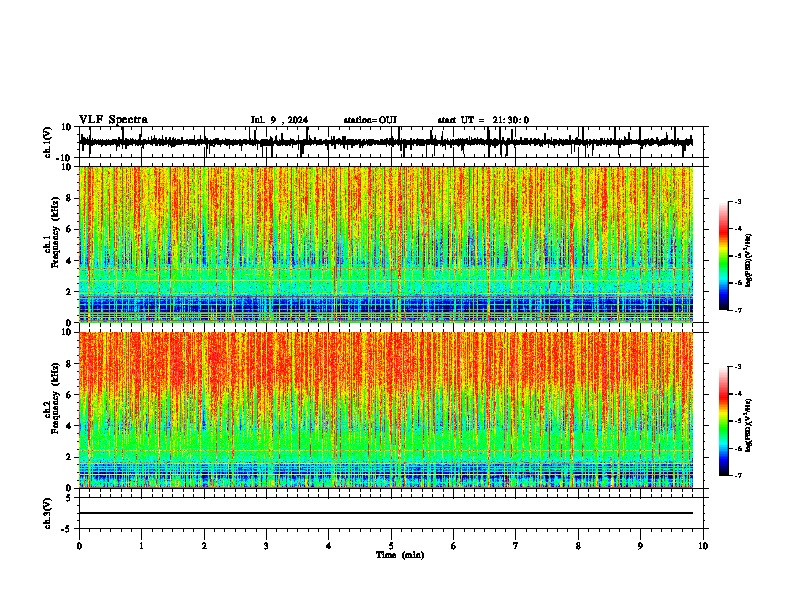Click the "VLF Spectra" plot title
The height and width of the screenshot is (612, 792).
pyautogui.click(x=113, y=120)
